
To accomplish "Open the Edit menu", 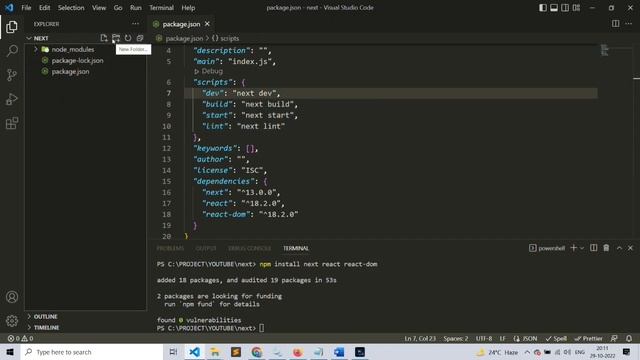I will (44, 8).
